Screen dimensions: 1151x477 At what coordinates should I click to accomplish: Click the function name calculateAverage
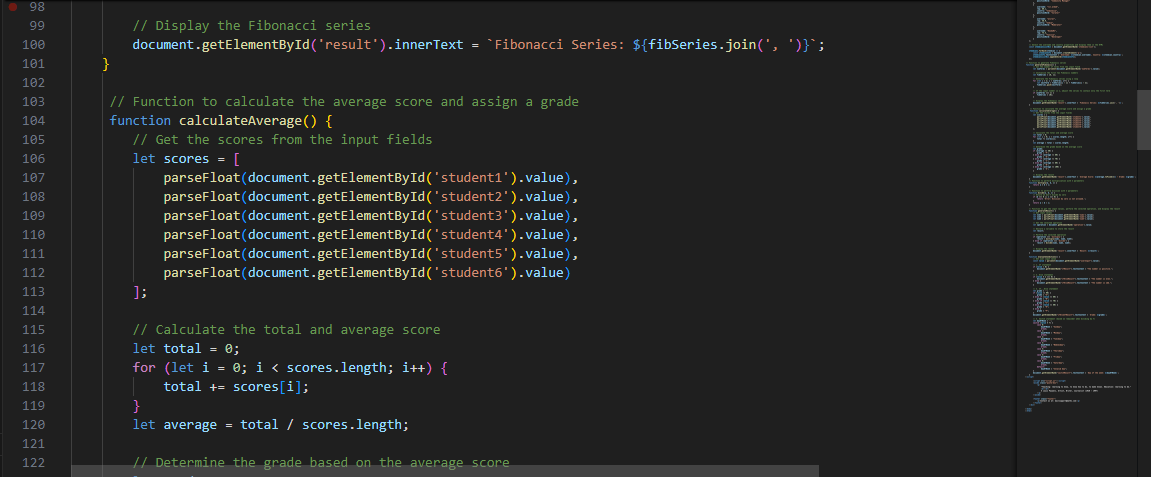[240, 120]
